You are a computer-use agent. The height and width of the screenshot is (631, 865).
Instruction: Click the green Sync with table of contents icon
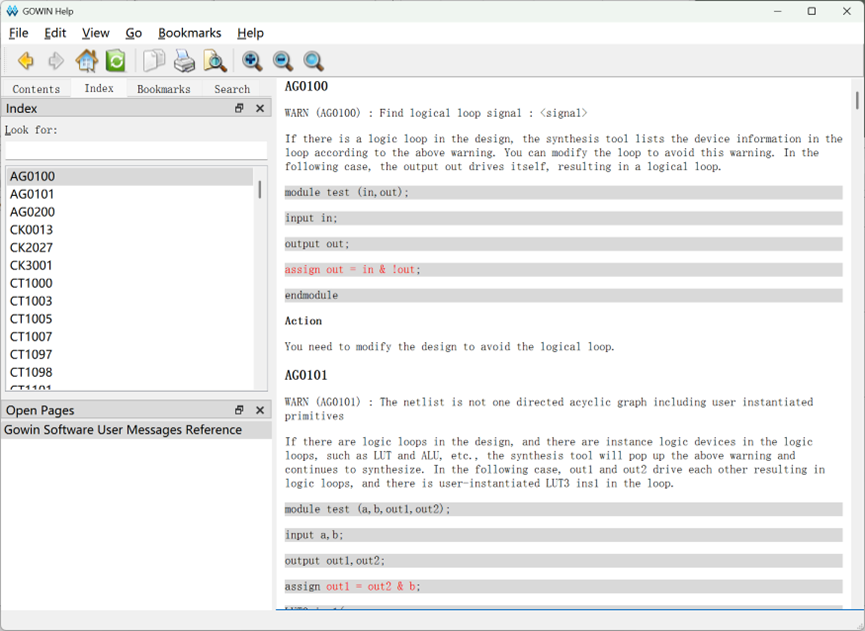tap(115, 61)
